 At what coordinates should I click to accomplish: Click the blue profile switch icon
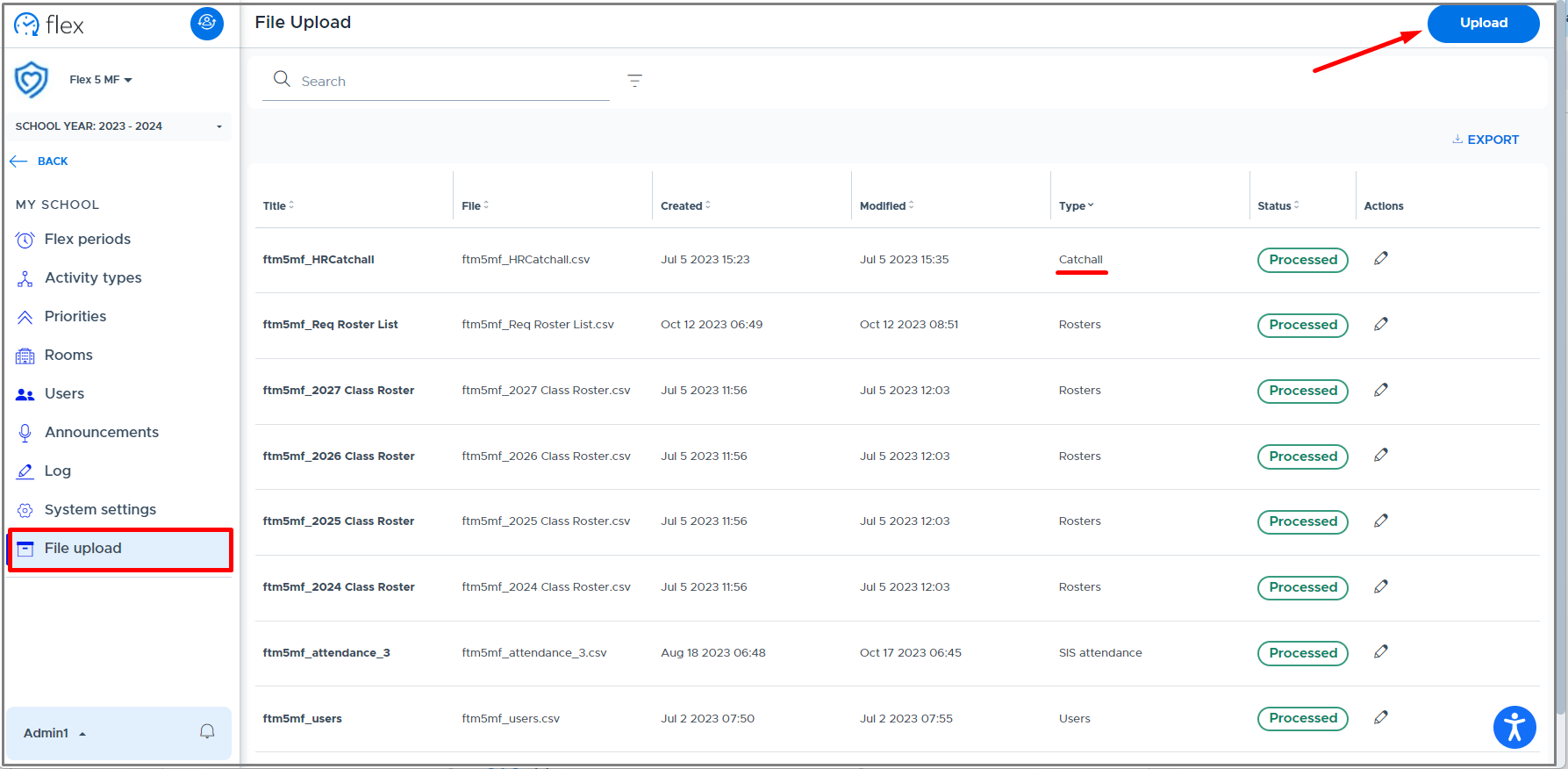[x=207, y=23]
